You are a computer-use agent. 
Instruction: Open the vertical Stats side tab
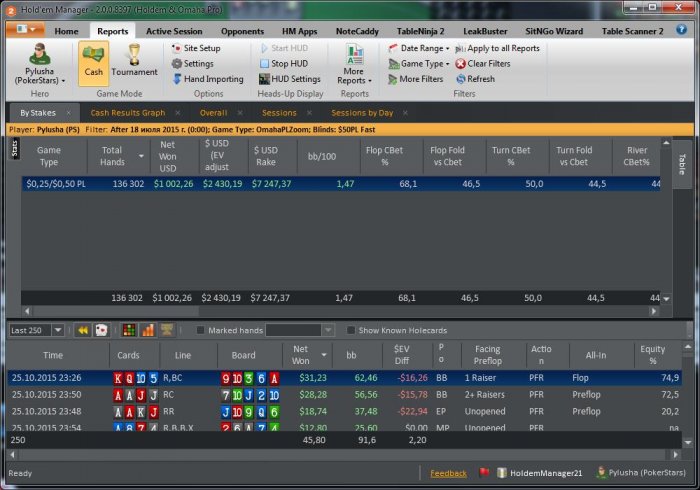coord(14,148)
